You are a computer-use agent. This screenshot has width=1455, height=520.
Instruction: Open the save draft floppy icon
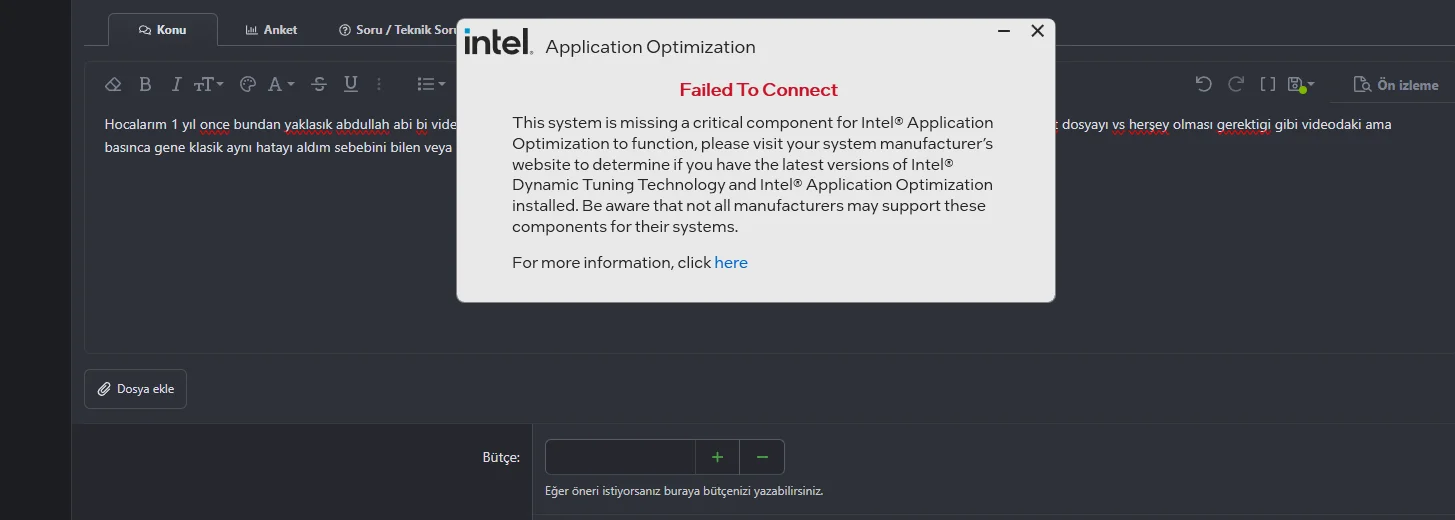[x=1300, y=84]
